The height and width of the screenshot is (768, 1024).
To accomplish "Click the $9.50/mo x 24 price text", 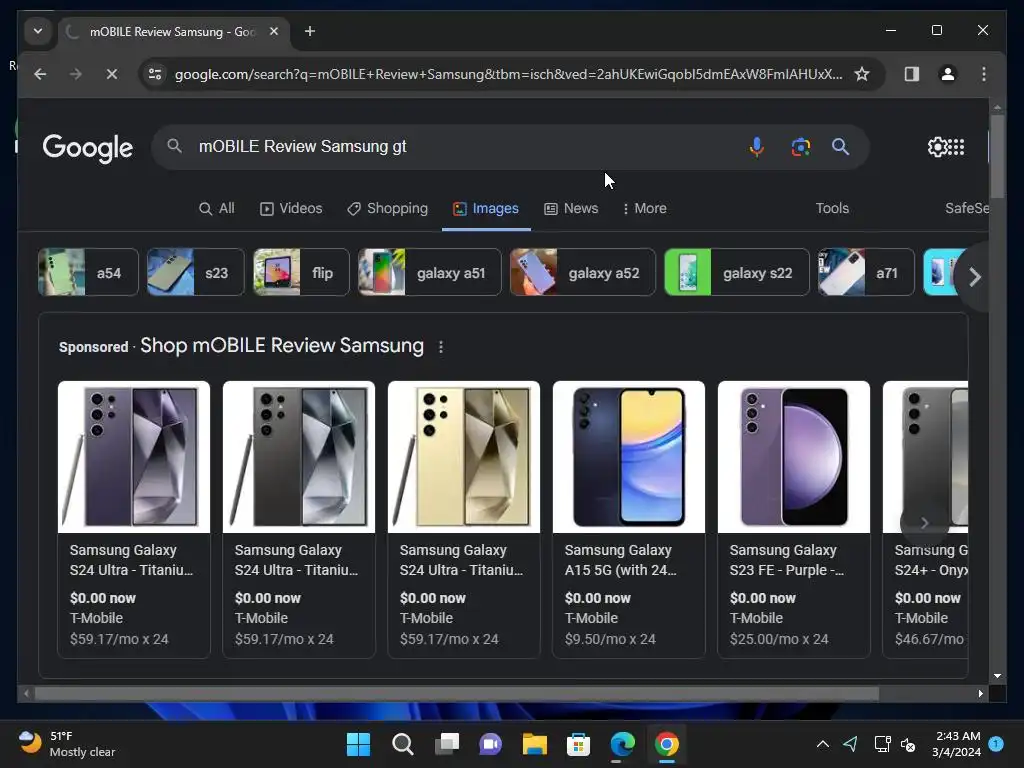I will click(610, 639).
